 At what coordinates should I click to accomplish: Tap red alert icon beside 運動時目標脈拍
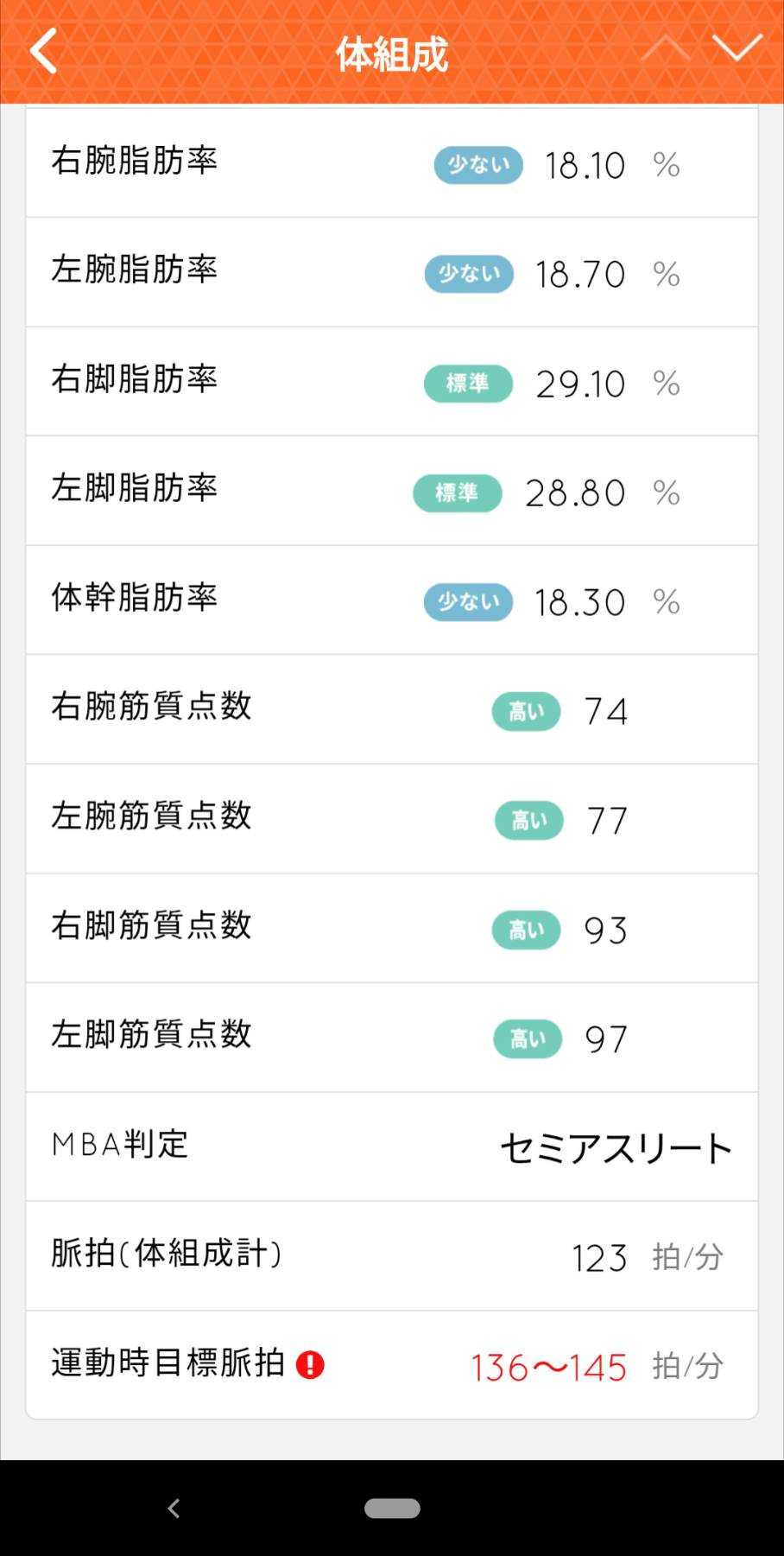coord(310,1365)
